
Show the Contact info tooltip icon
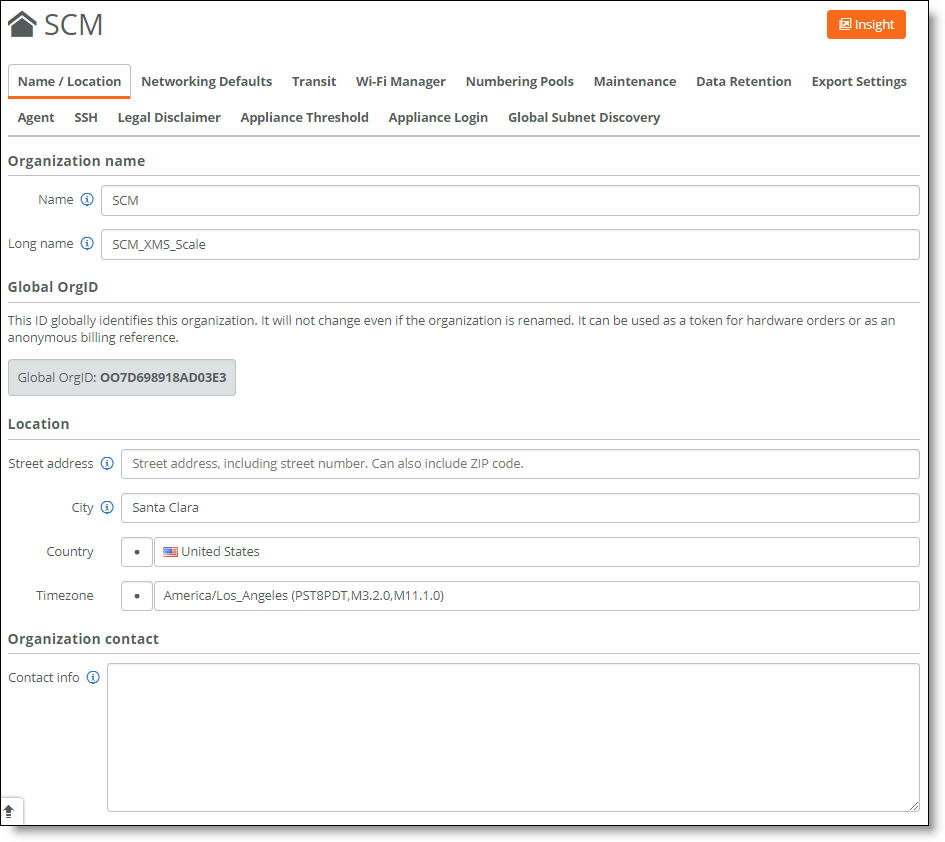93,677
